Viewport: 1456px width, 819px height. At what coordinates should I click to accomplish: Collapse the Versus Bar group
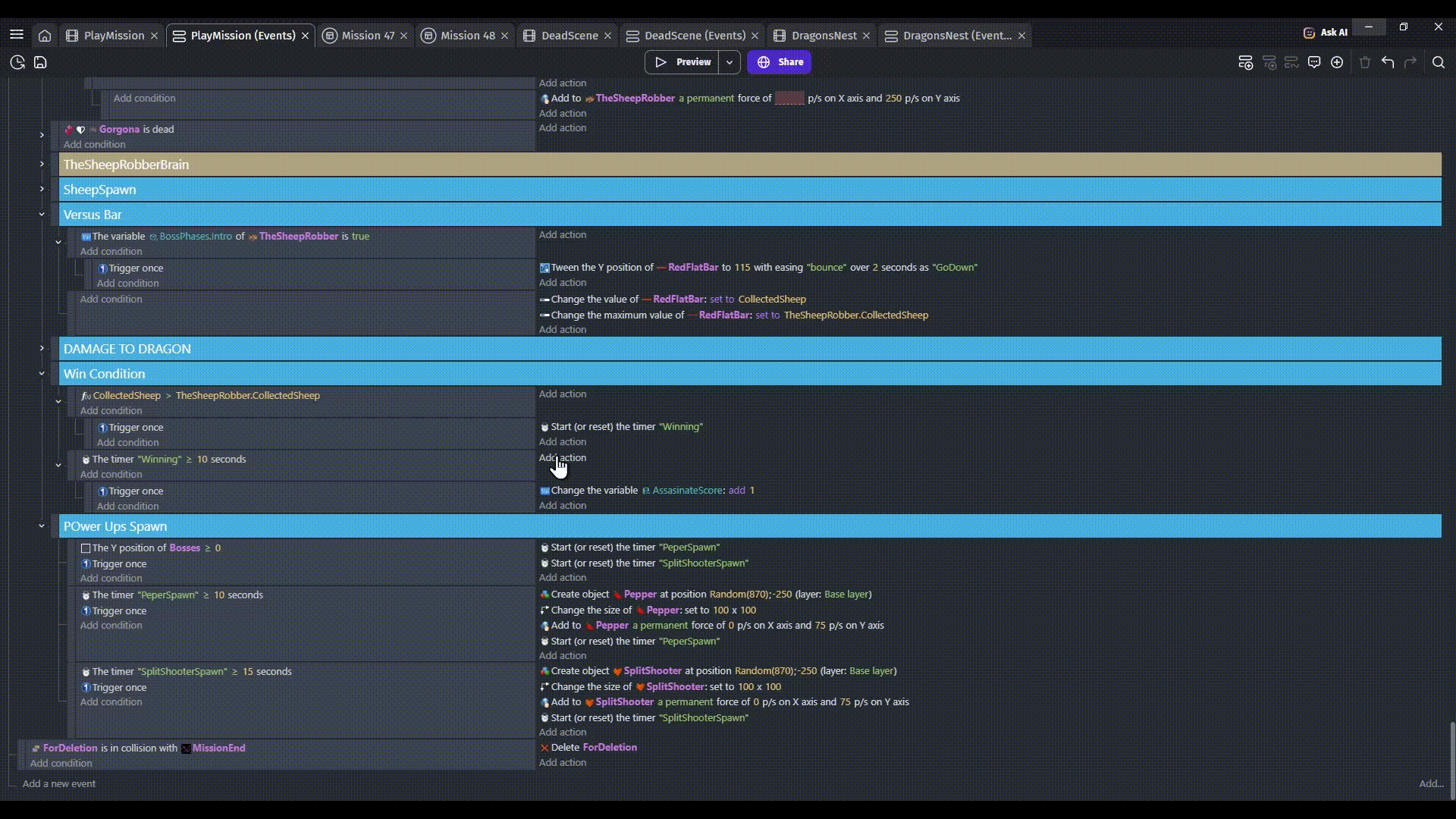42,215
